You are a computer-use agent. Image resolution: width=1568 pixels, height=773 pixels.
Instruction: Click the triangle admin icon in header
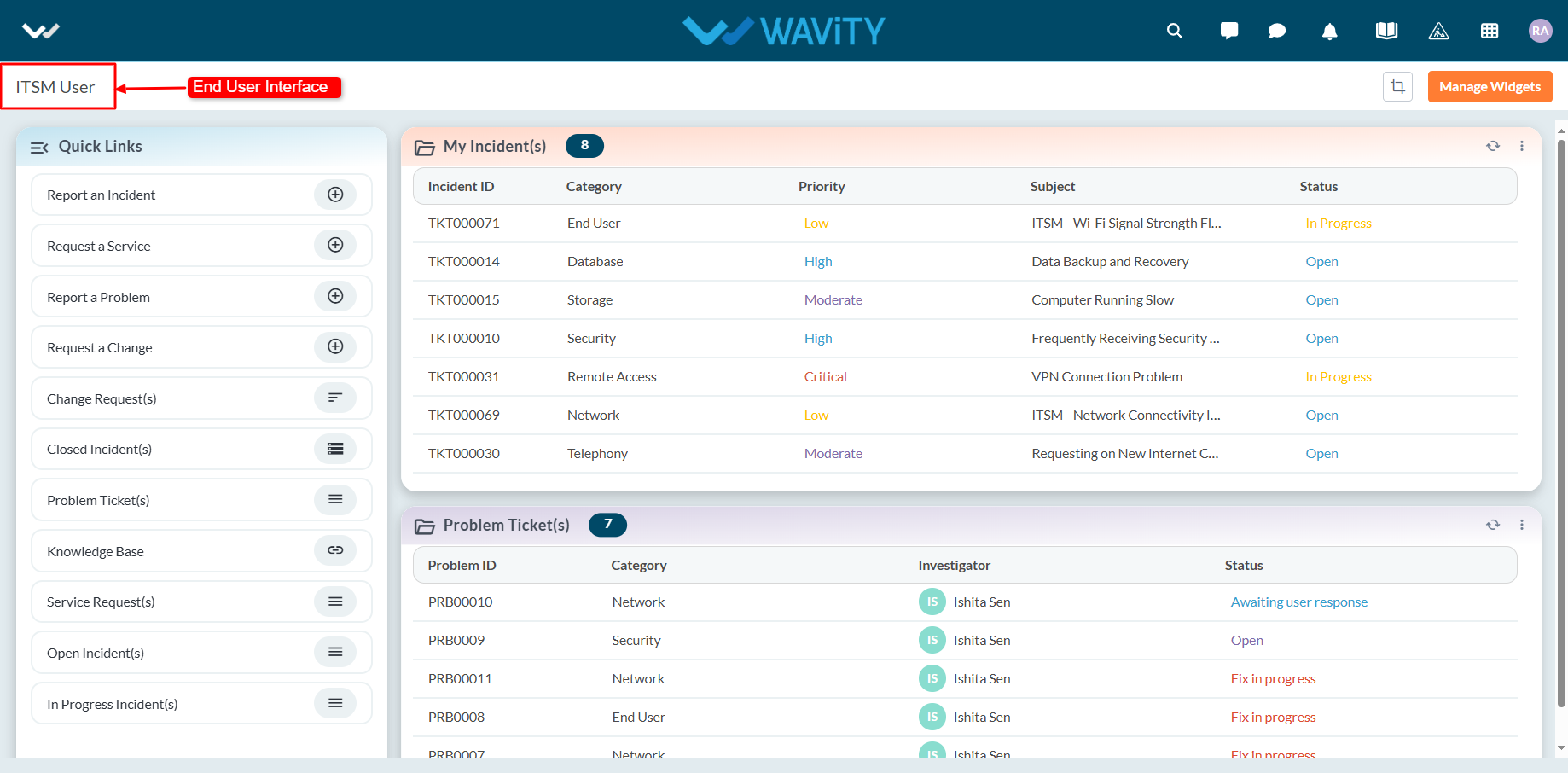[x=1438, y=31]
